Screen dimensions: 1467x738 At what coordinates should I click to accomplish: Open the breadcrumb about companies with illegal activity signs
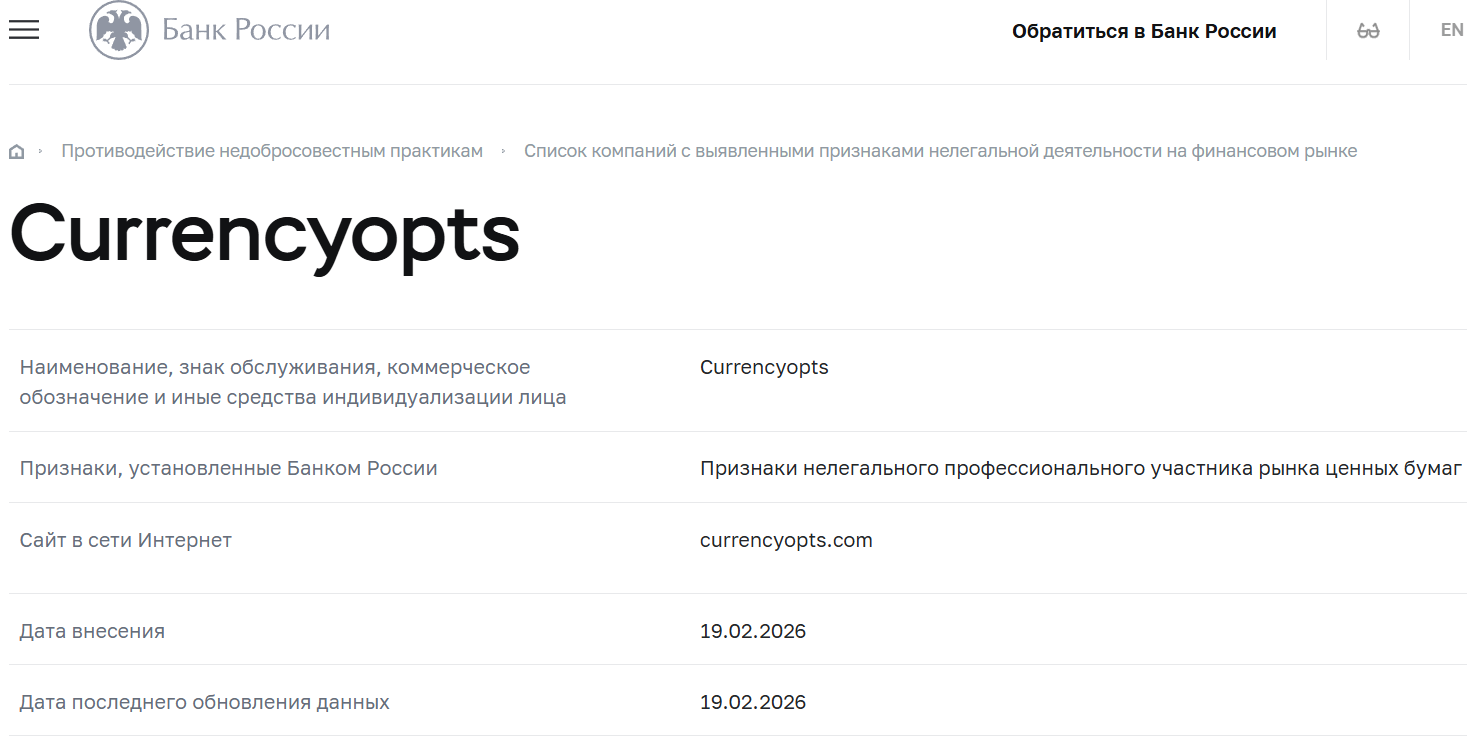click(941, 150)
